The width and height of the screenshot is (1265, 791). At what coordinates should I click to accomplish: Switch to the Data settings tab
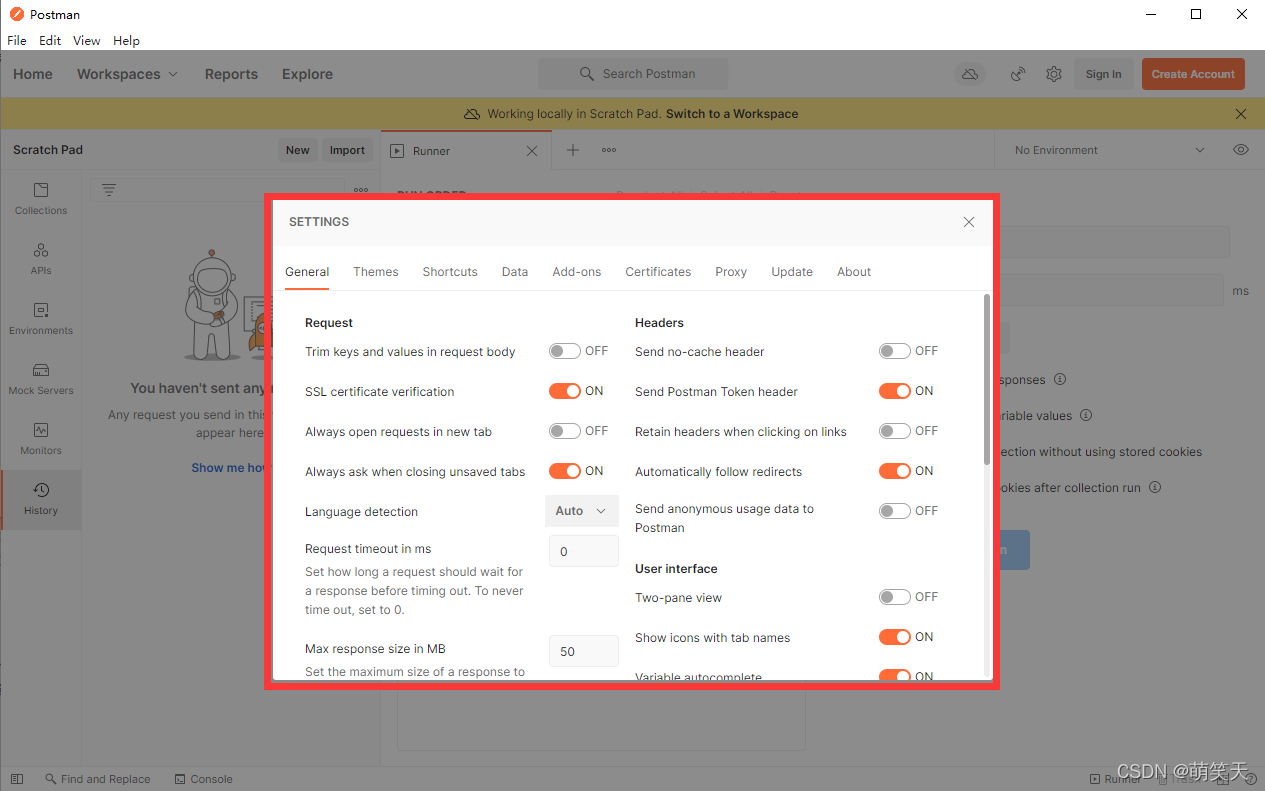515,272
